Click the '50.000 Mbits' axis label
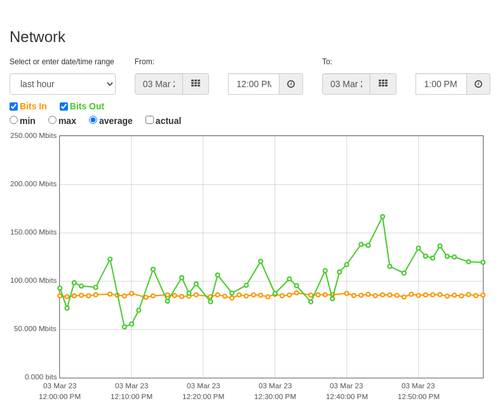Image resolution: width=500 pixels, height=403 pixels. tap(35, 329)
